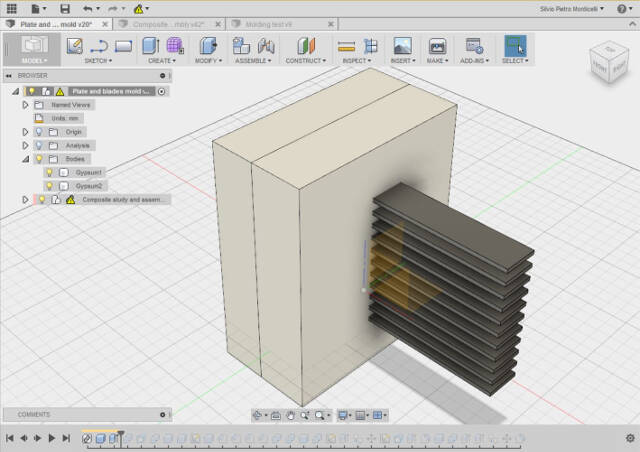Collapse the BROWSER panel
This screenshot has width=640, height=452.
[9, 76]
